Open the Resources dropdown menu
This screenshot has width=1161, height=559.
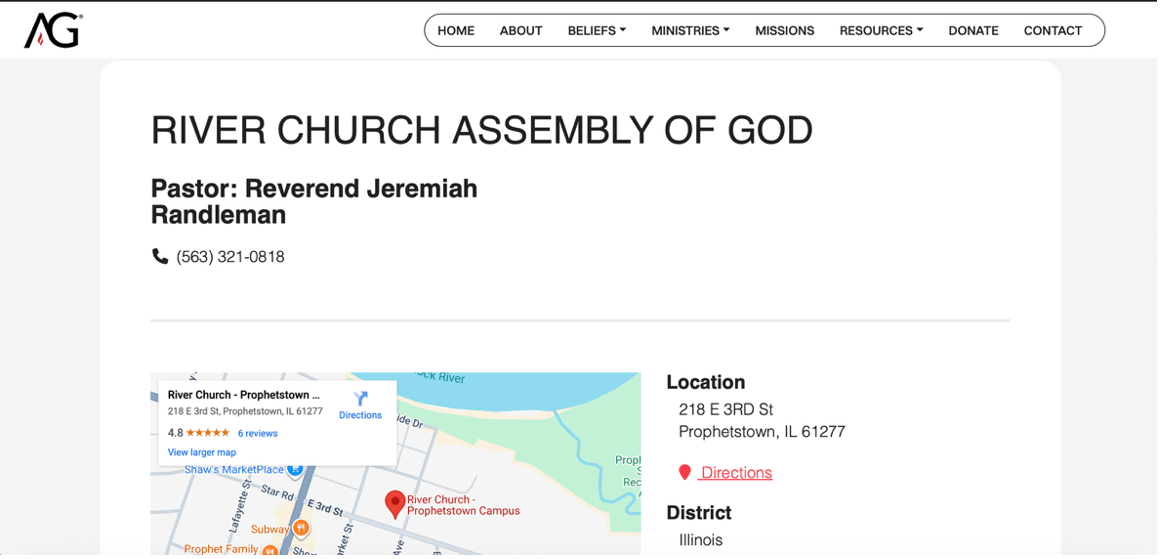pyautogui.click(x=881, y=31)
